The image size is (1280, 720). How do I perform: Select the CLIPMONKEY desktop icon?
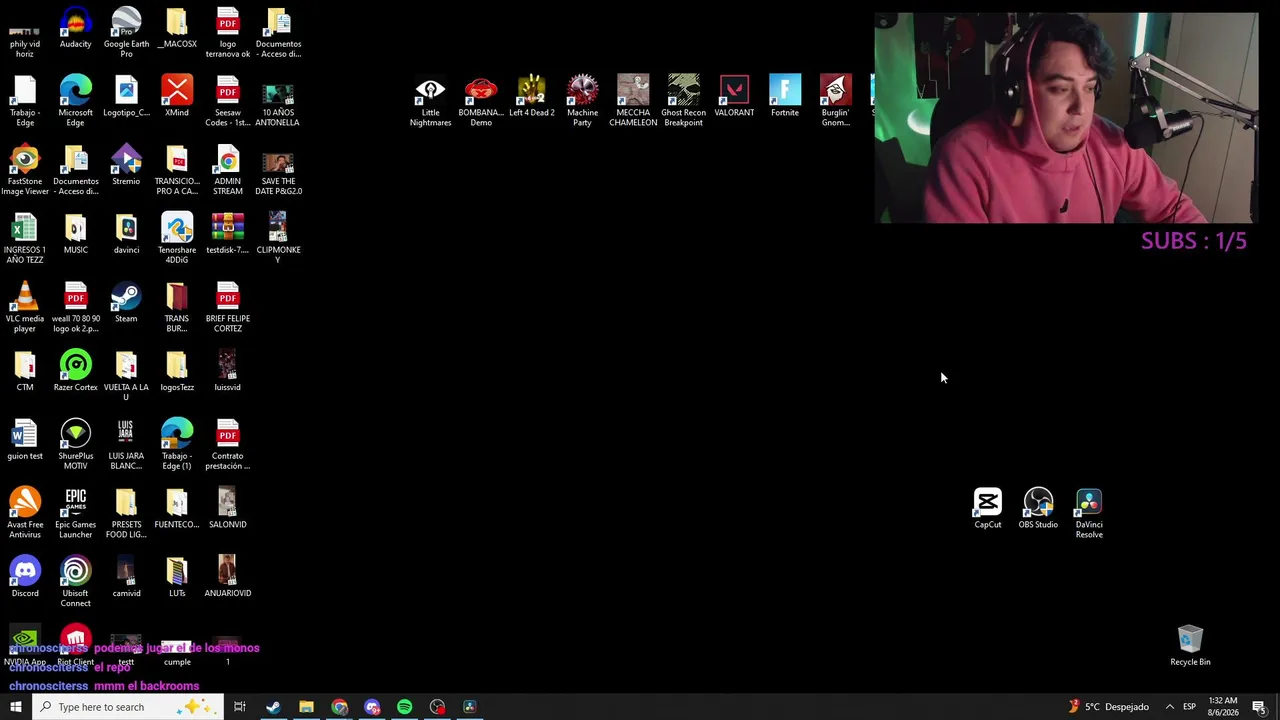(x=278, y=239)
